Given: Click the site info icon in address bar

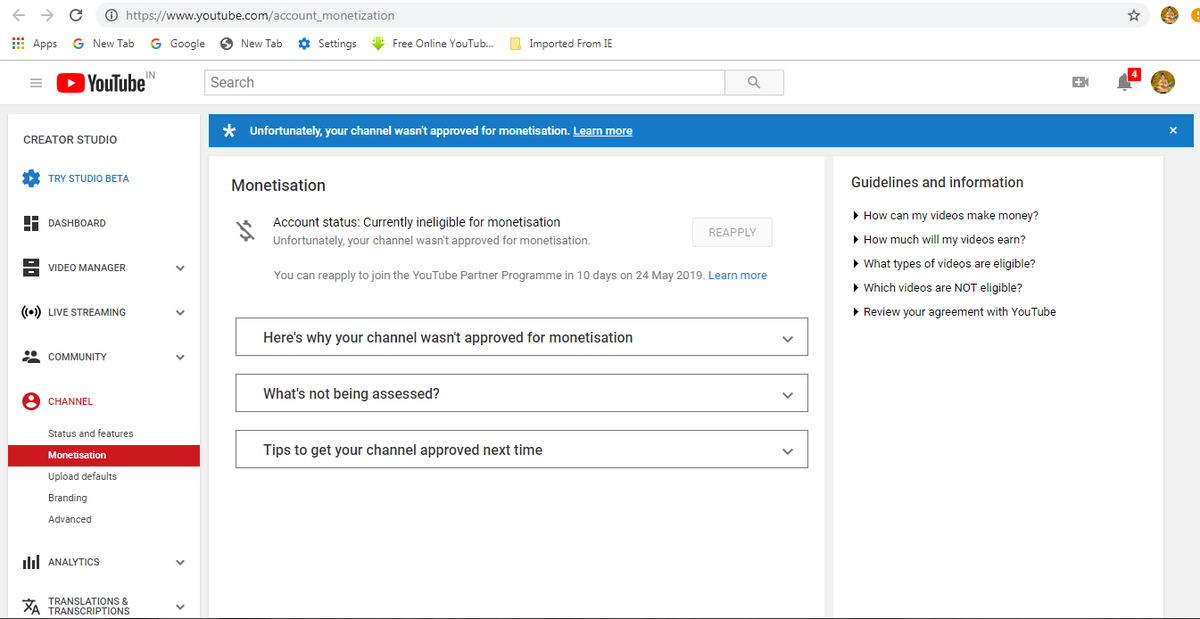Looking at the screenshot, I should (111, 15).
